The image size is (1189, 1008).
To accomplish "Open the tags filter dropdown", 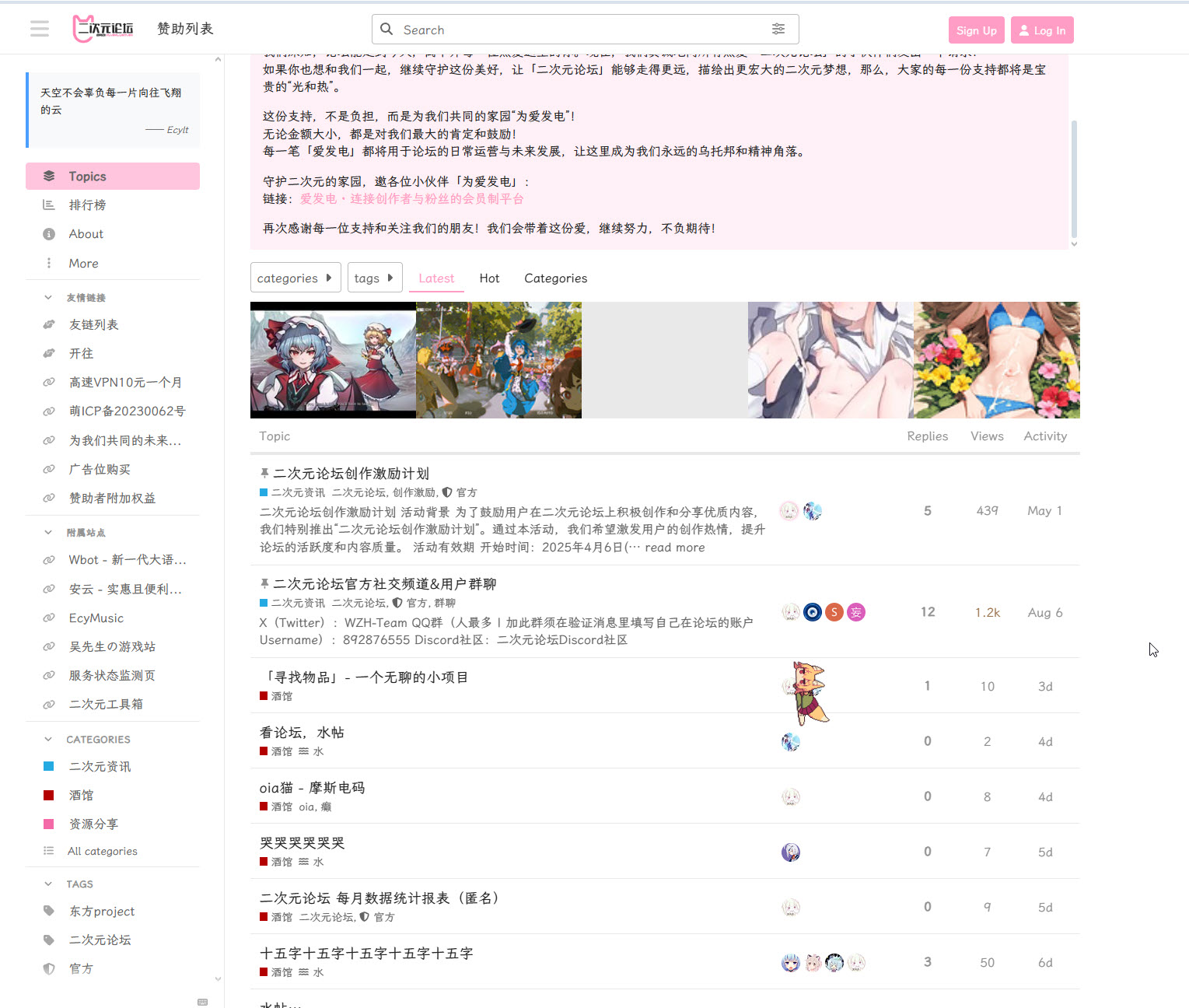I will (375, 278).
